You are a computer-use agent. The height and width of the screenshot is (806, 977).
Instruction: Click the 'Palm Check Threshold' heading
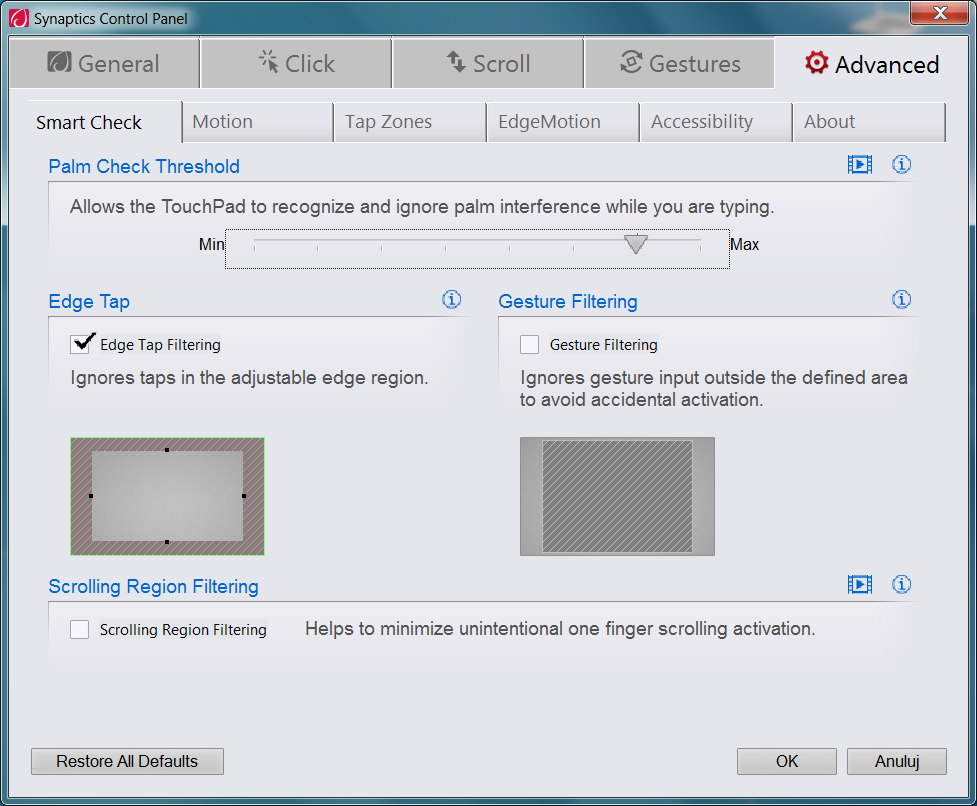(144, 166)
